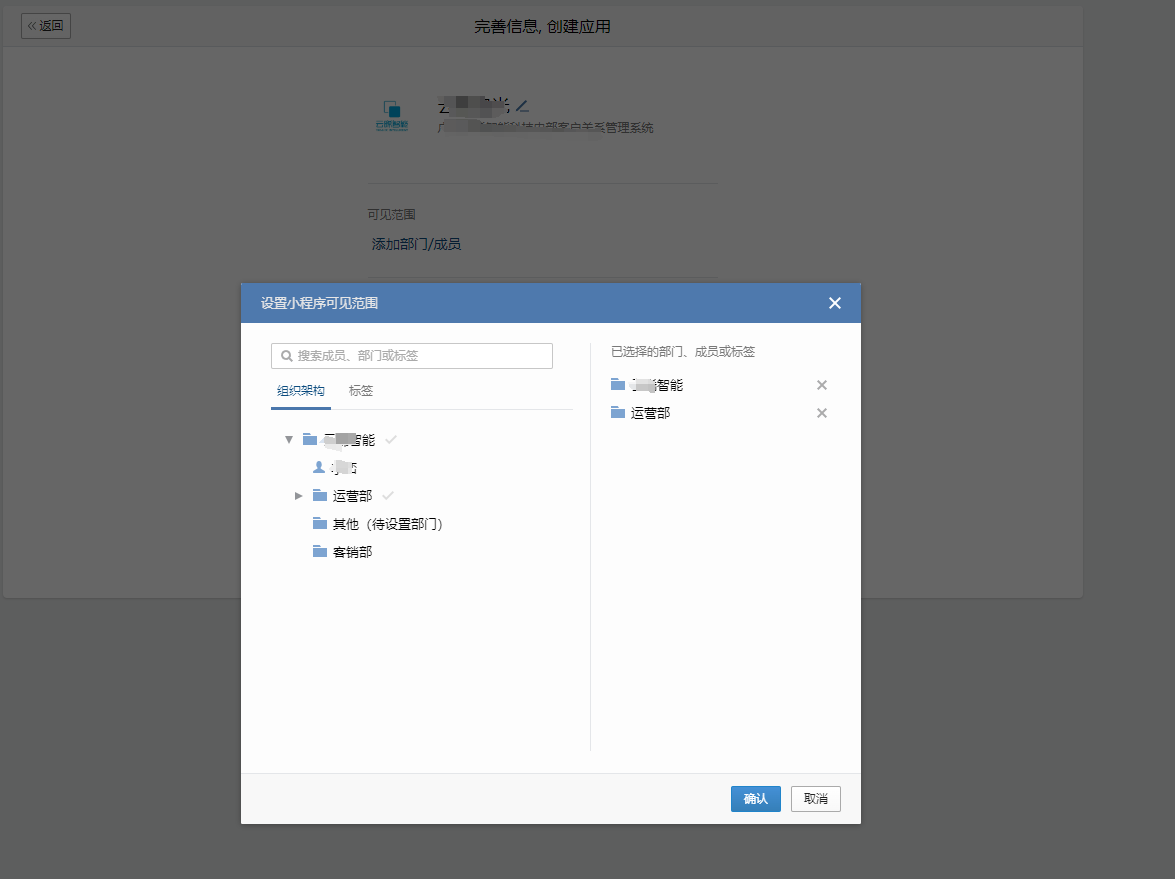
Task: Click the 返回 back button
Action: (x=46, y=25)
